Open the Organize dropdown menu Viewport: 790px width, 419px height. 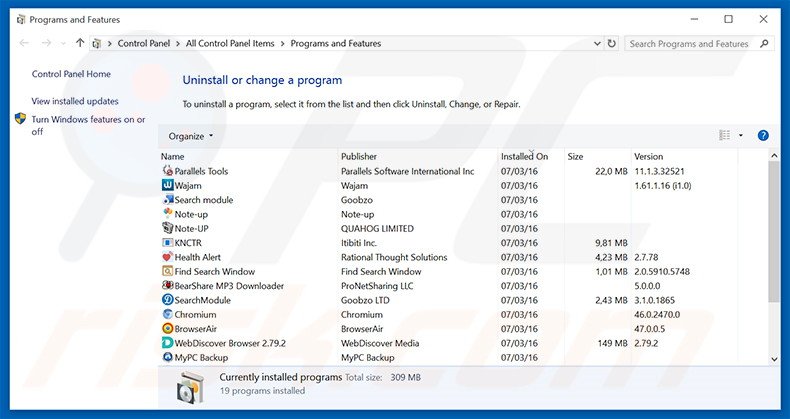click(x=190, y=136)
